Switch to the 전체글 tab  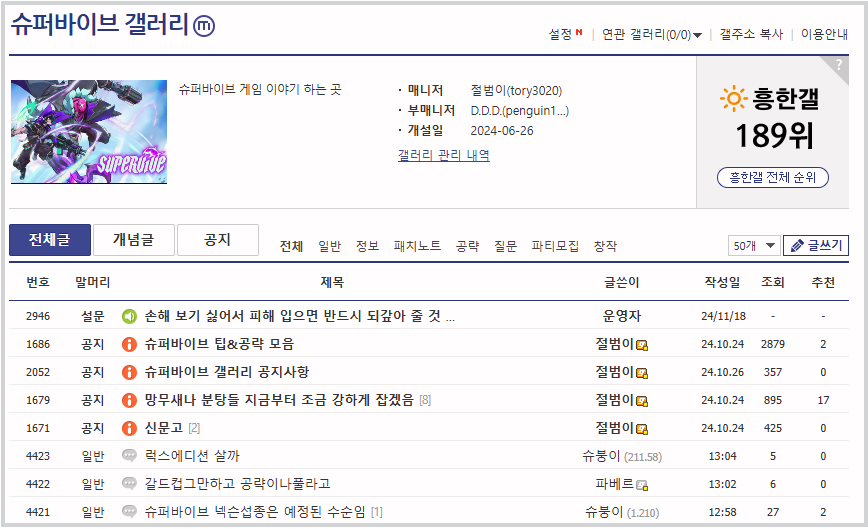50,240
